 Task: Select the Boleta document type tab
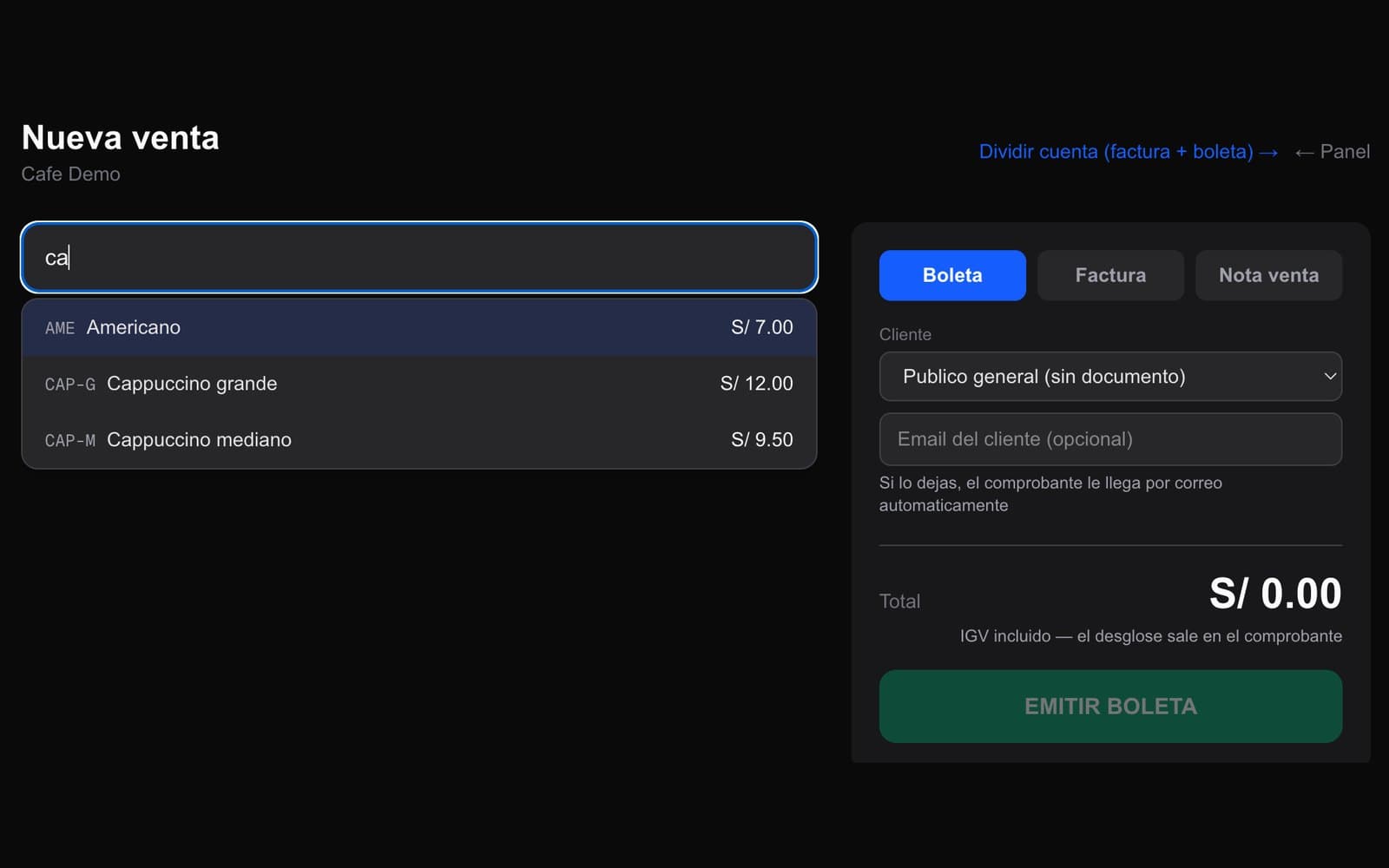pyautogui.click(x=952, y=275)
